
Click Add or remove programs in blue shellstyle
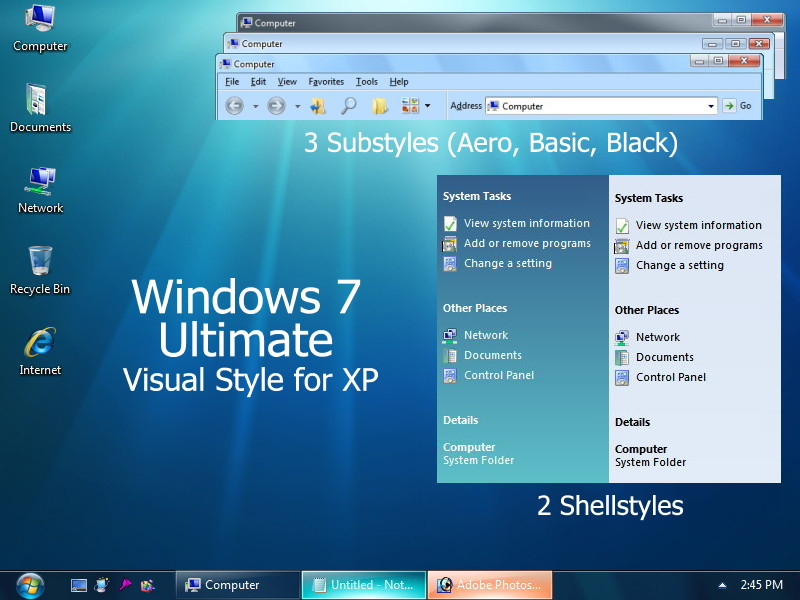(527, 243)
